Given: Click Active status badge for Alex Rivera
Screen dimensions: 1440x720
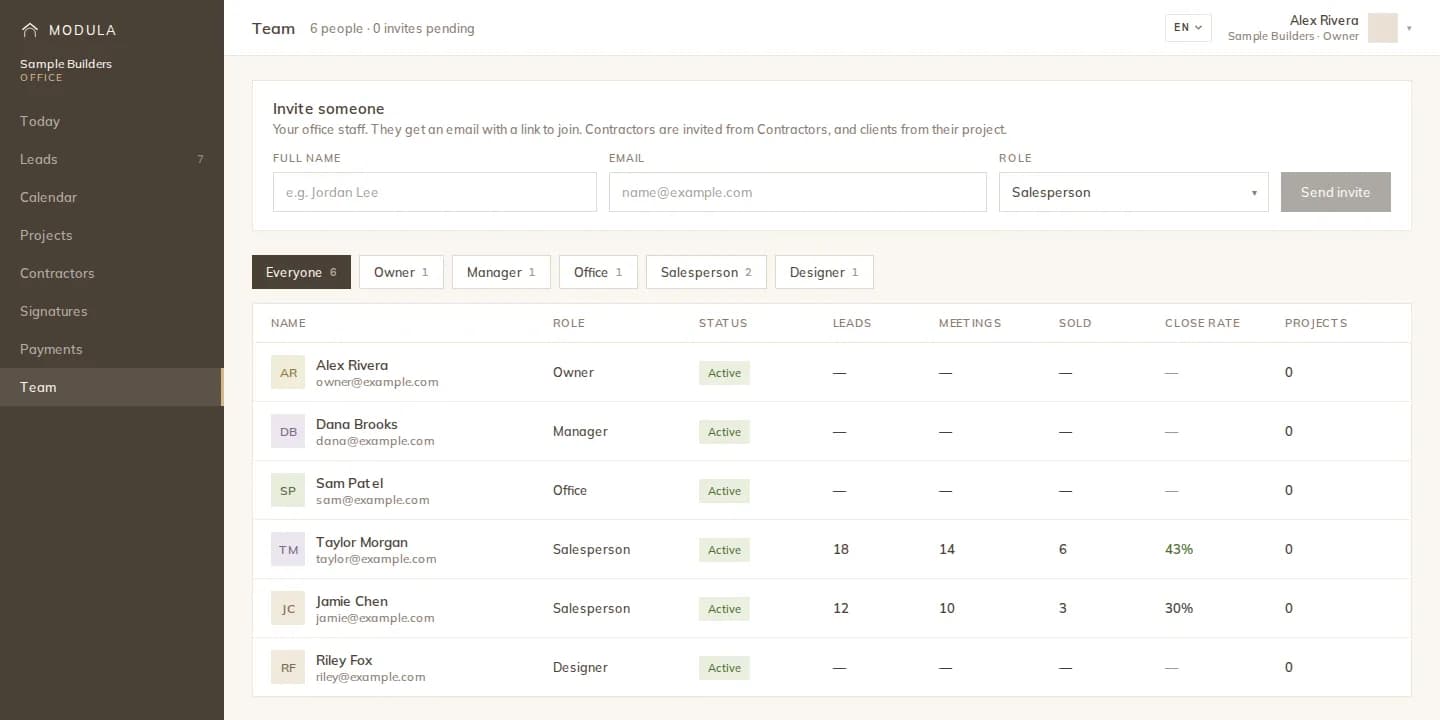Looking at the screenshot, I should pyautogui.click(x=724, y=373).
